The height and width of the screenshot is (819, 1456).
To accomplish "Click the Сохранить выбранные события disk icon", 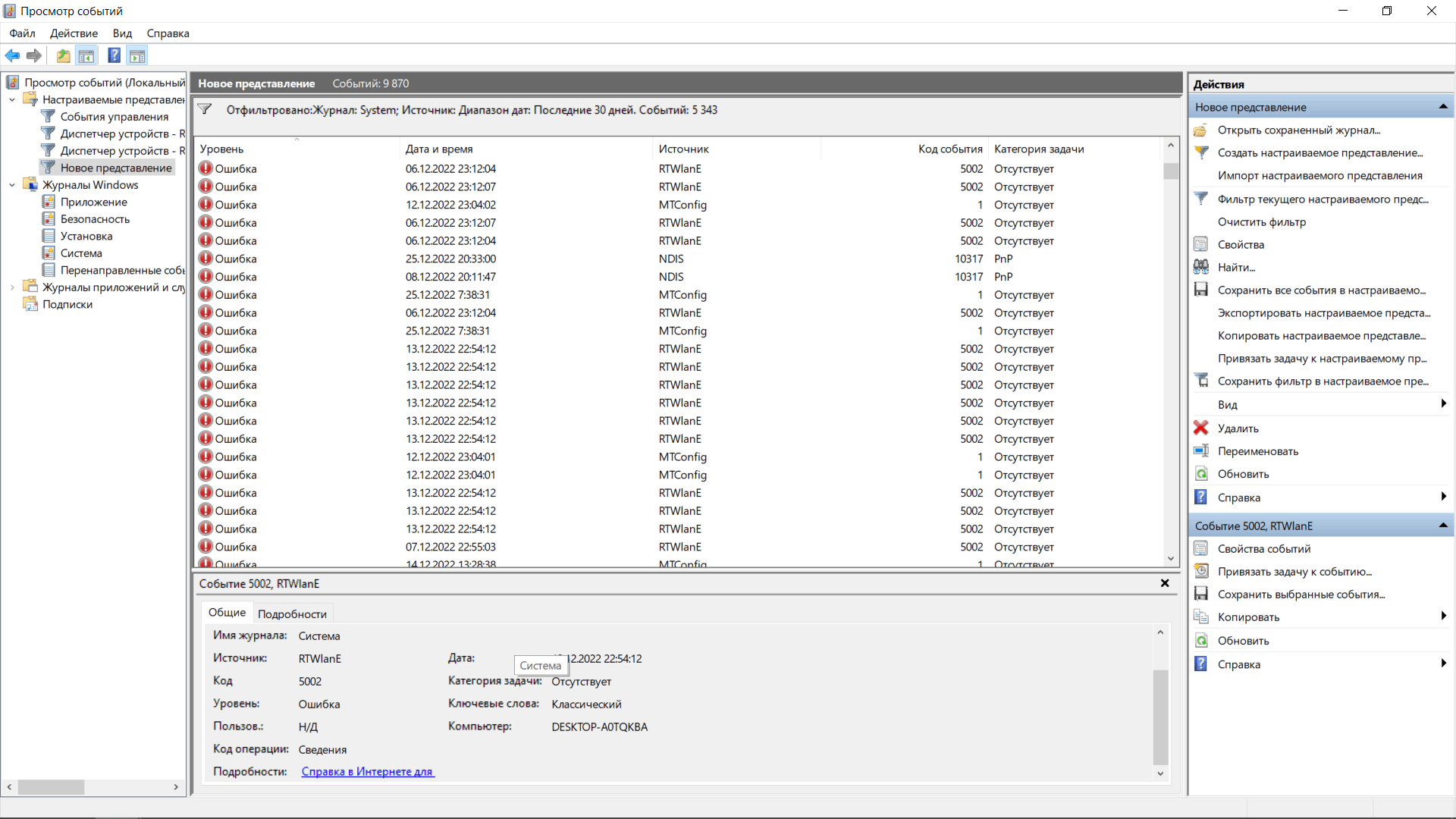I will [1200, 595].
